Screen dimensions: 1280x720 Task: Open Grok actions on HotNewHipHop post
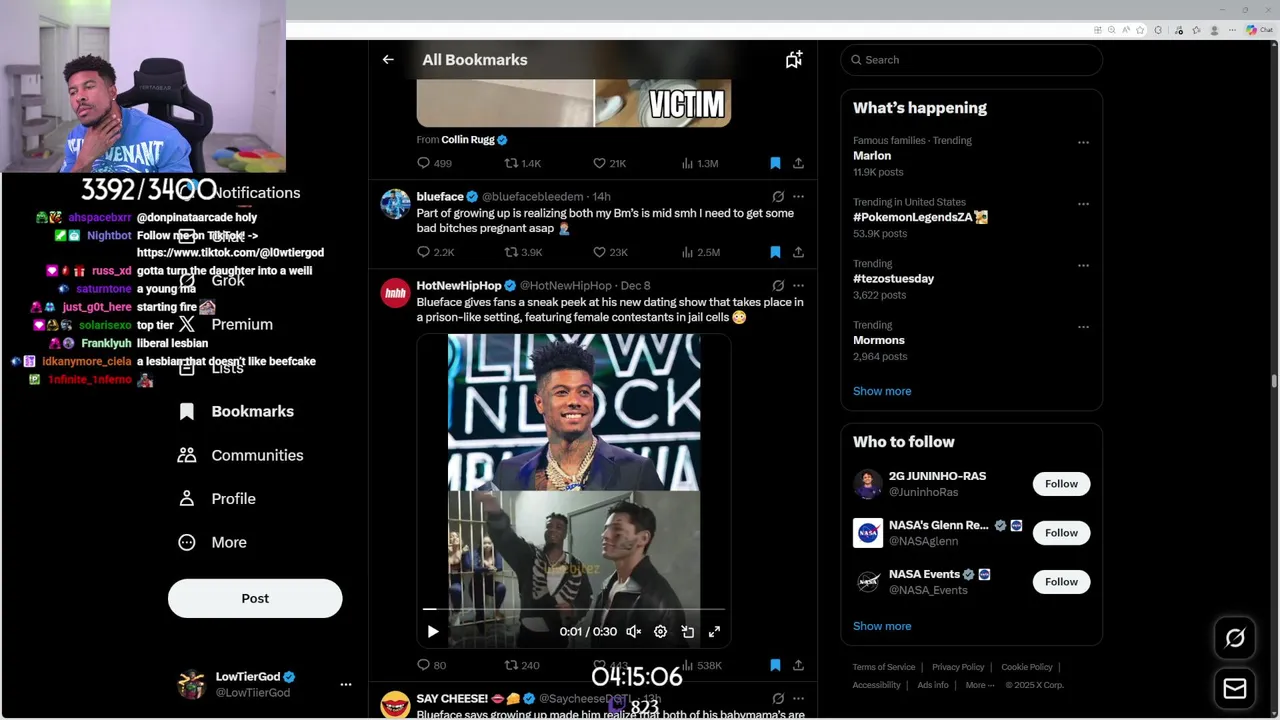778,285
